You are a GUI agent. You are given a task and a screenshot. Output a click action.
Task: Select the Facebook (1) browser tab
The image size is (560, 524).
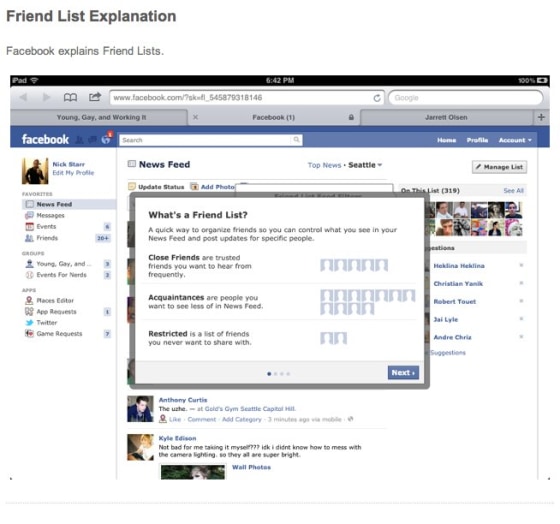click(274, 117)
